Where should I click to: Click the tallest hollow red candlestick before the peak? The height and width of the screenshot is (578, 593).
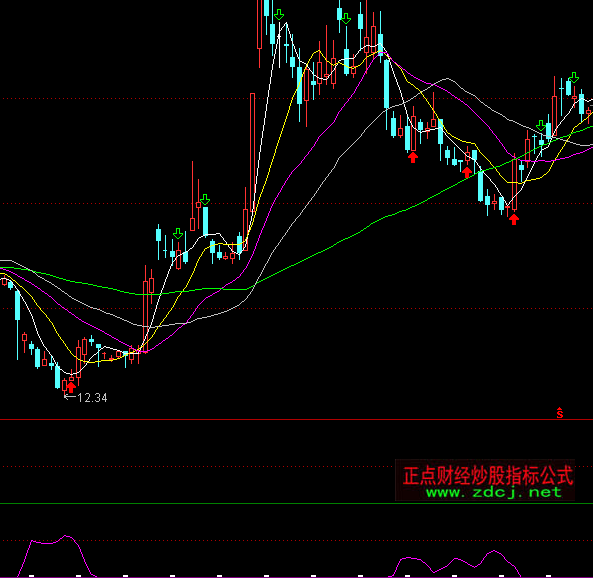point(252,171)
